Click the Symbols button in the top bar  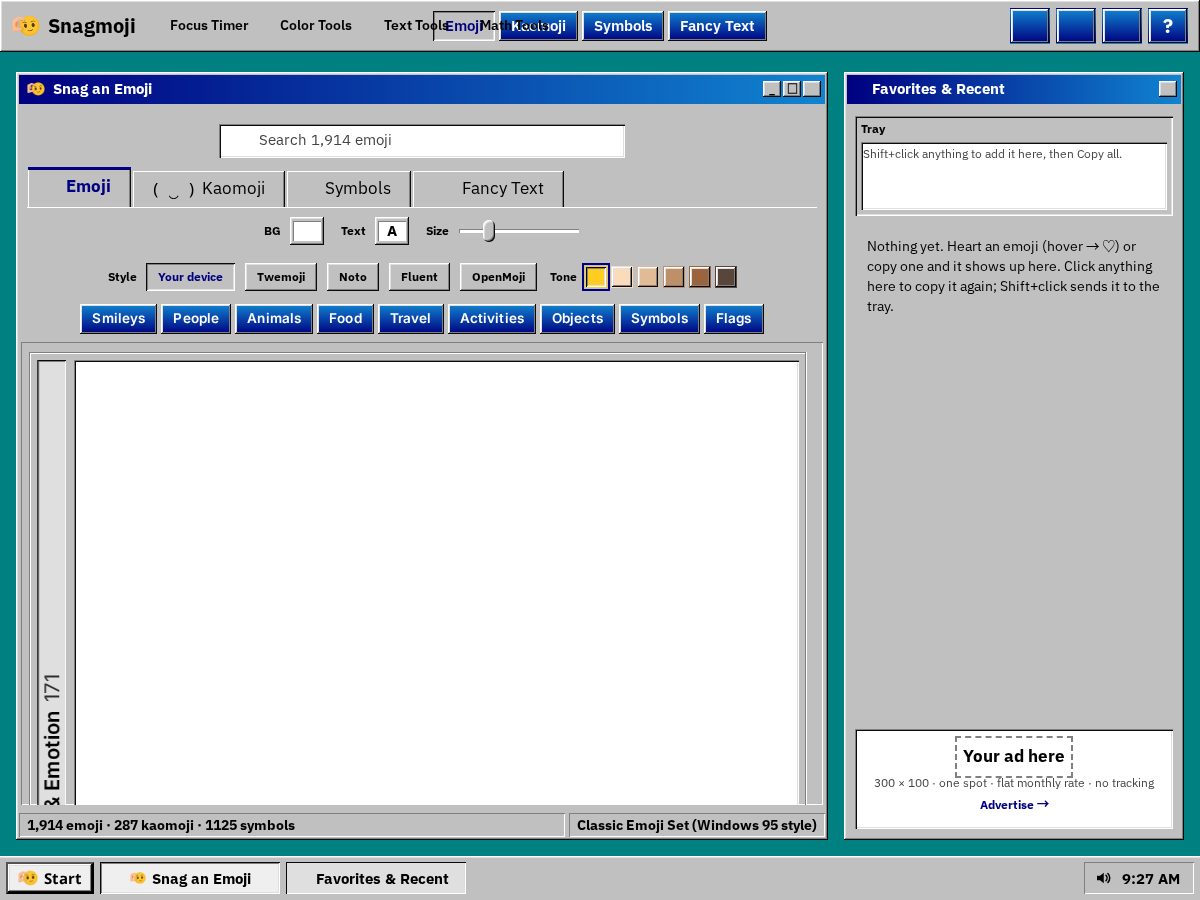pos(623,26)
